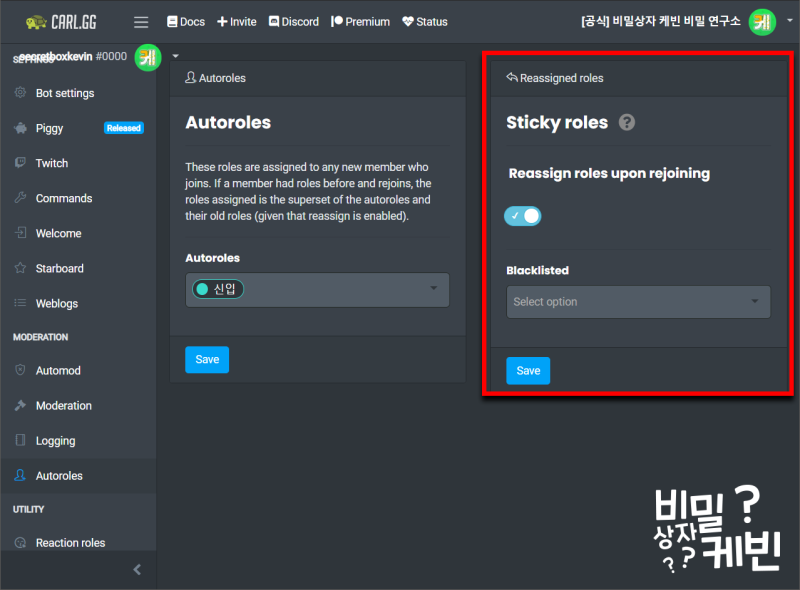800x590 pixels.
Task: Click the Commands wrench icon
Action: [x=20, y=198]
